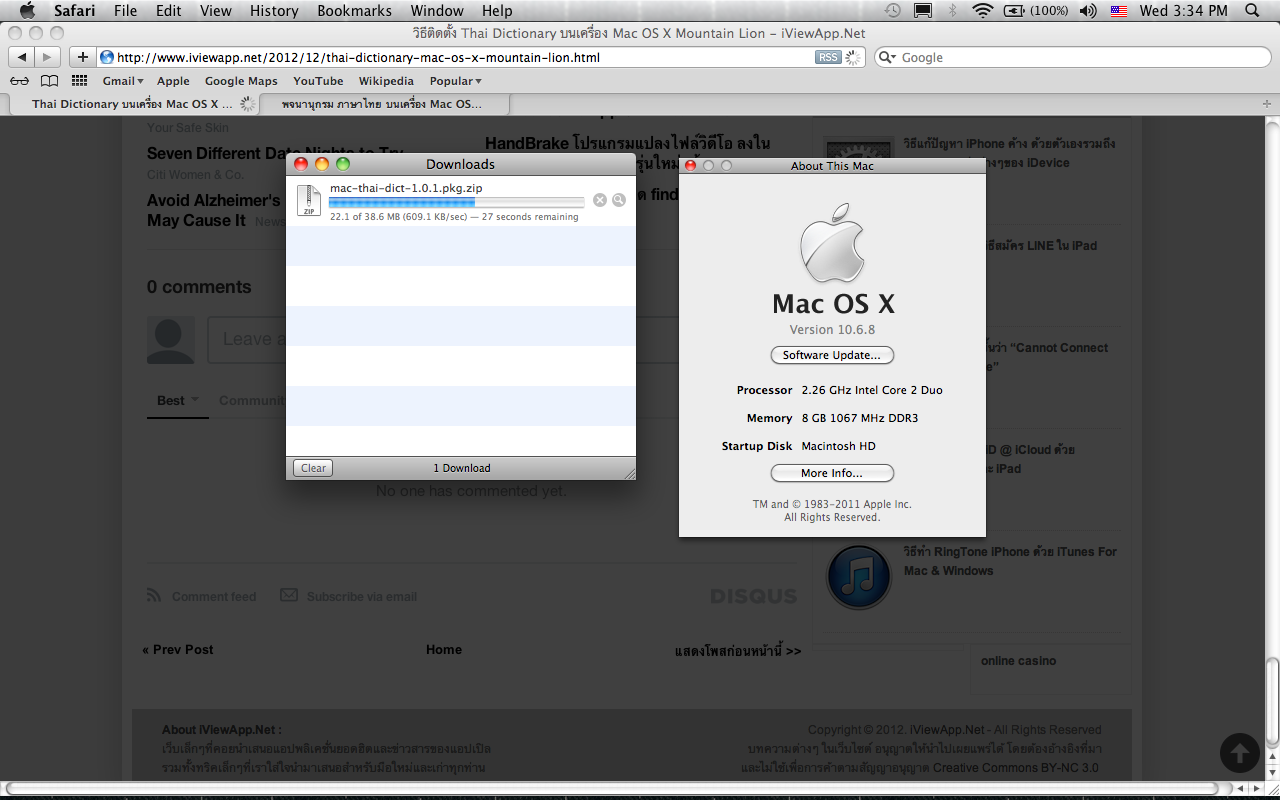Screen dimensions: 1280x800
Task: Open the US flag input source menu
Action: [1119, 11]
